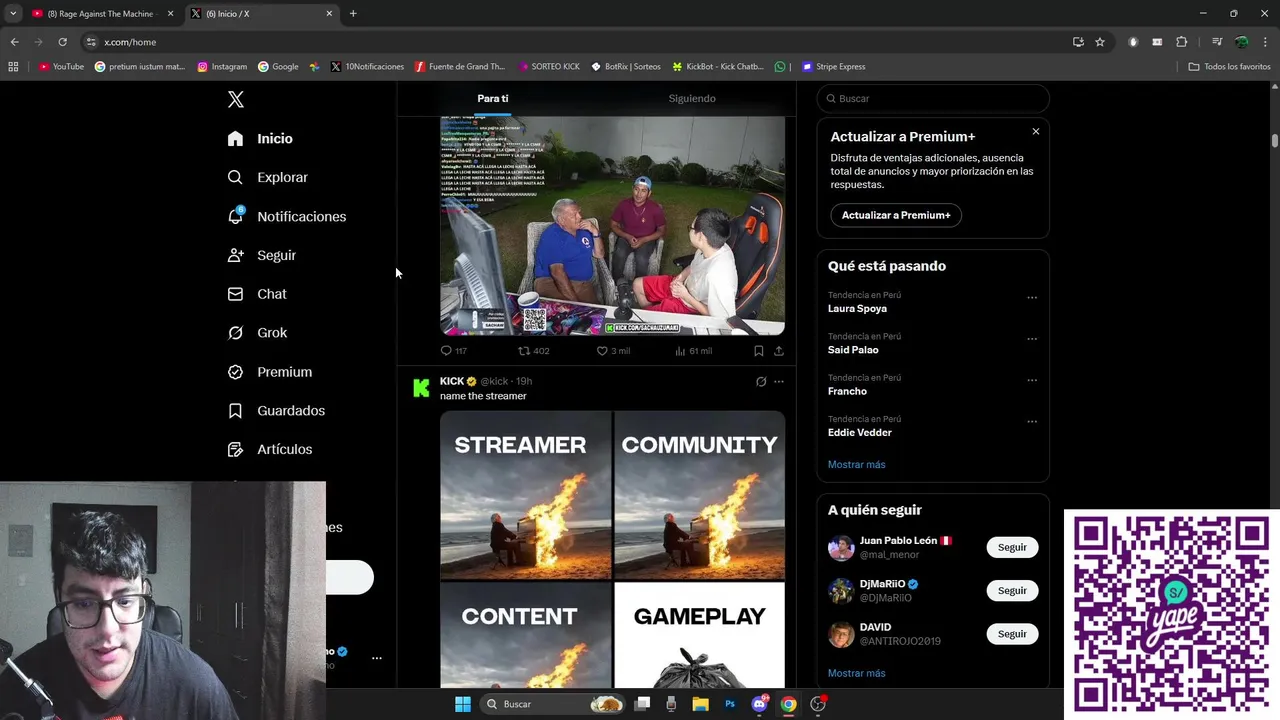Viewport: 1280px width, 720px height.
Task: View analytics showing 61 mil views
Action: click(694, 351)
